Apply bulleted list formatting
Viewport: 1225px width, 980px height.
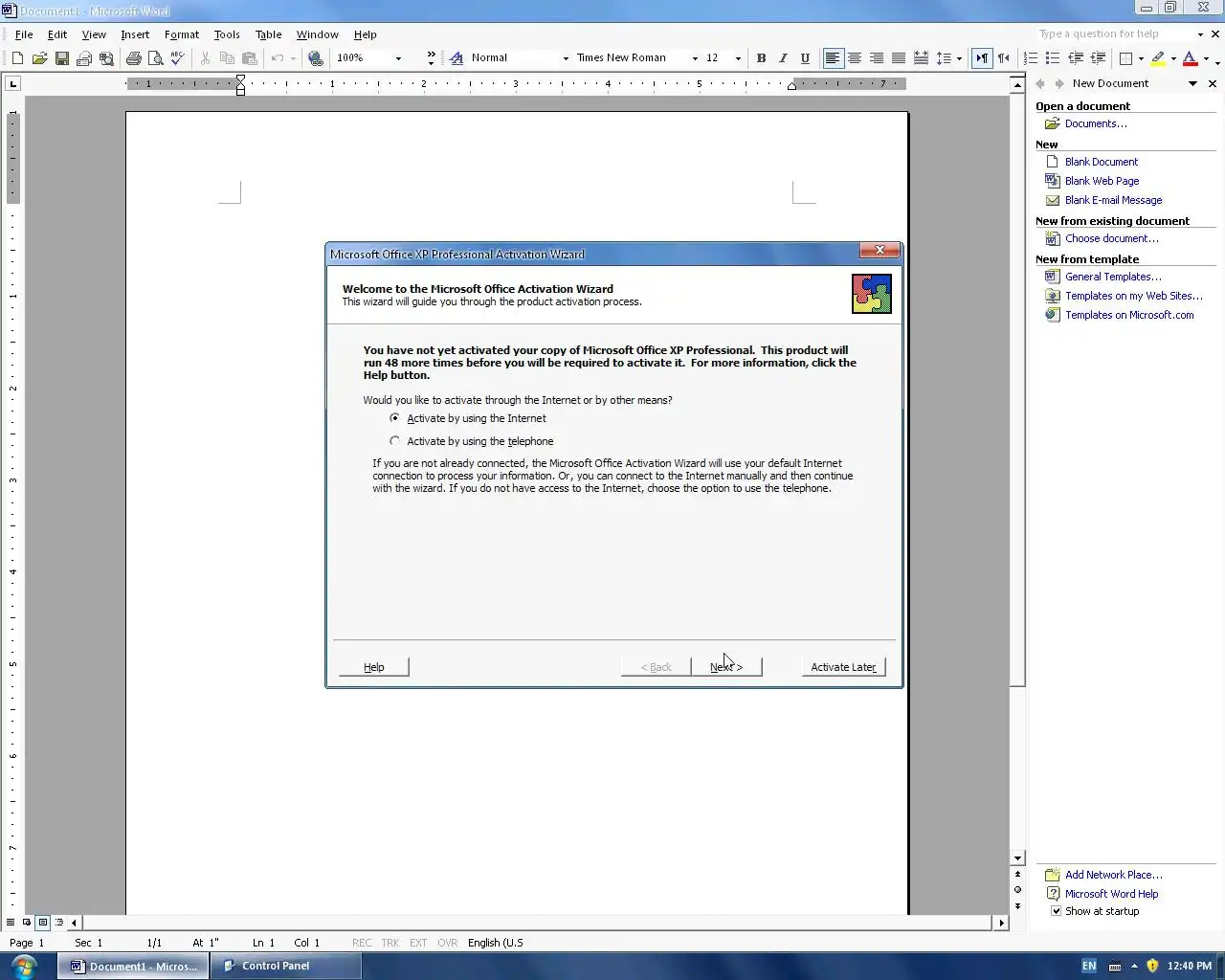click(x=1053, y=58)
